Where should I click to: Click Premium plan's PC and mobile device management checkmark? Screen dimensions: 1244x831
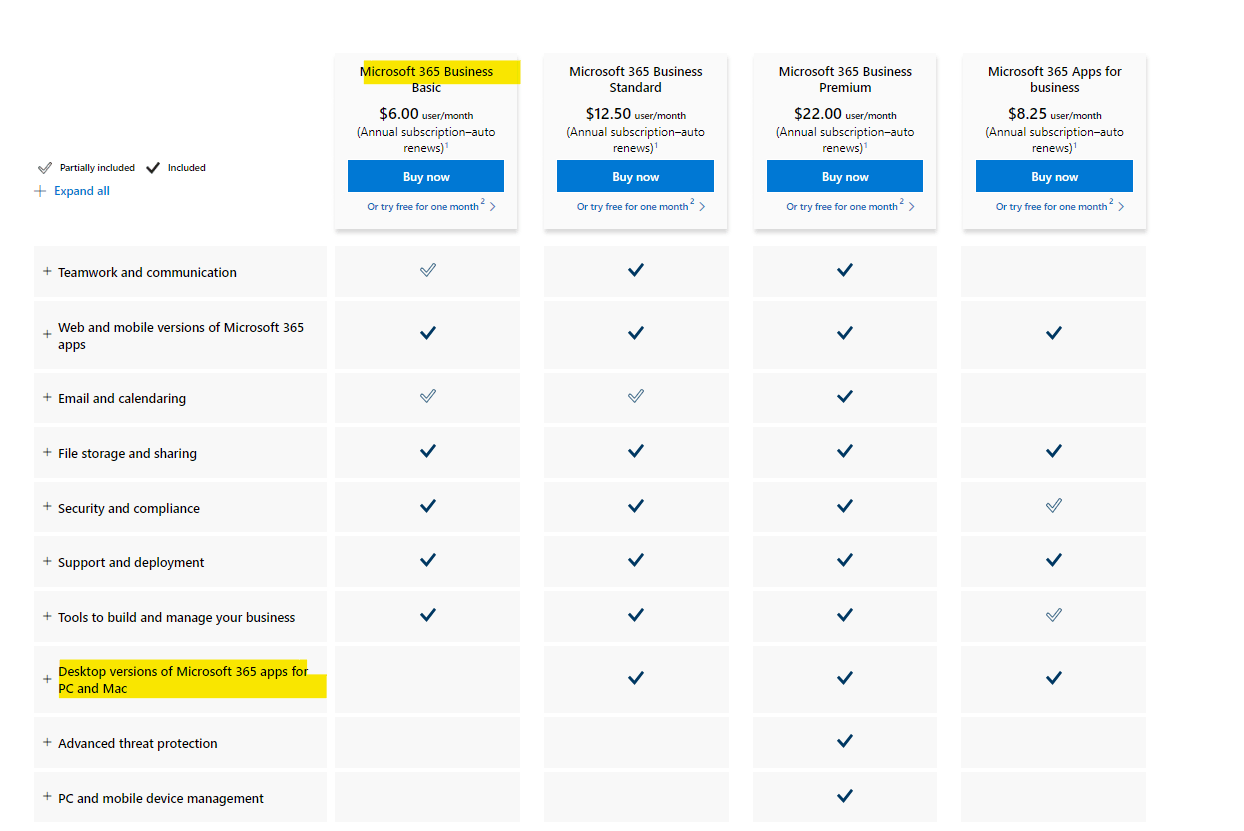click(845, 797)
